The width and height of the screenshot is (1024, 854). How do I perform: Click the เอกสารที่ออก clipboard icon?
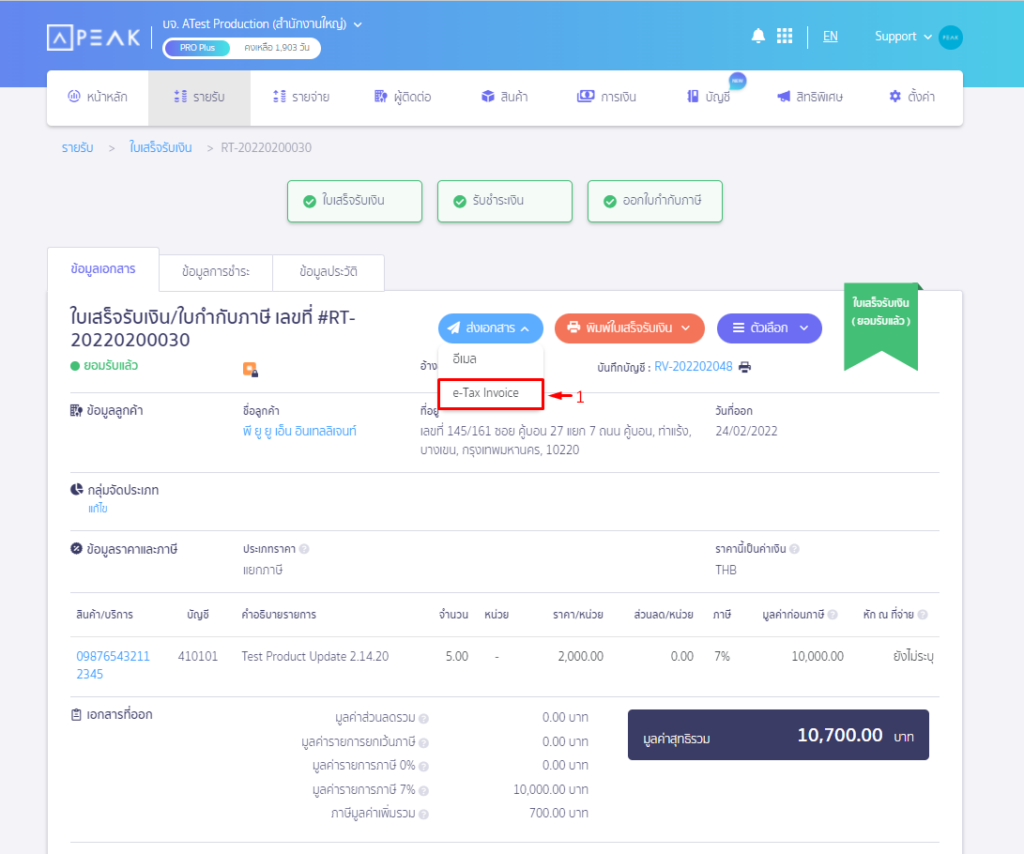[x=76, y=715]
